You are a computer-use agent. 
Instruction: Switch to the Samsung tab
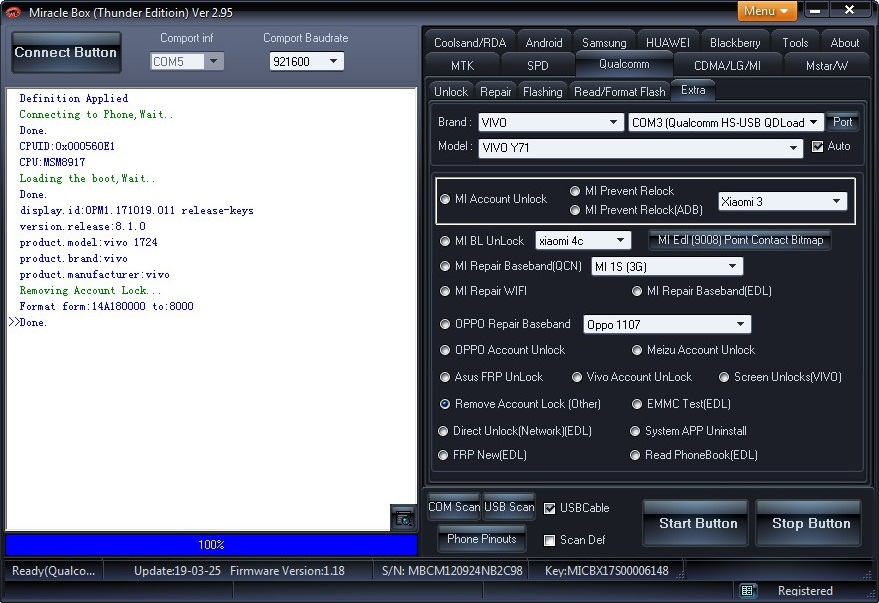604,43
